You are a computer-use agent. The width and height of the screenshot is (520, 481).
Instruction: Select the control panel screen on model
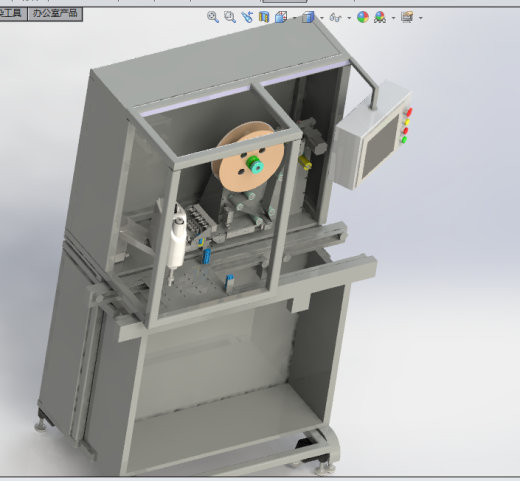(x=380, y=146)
